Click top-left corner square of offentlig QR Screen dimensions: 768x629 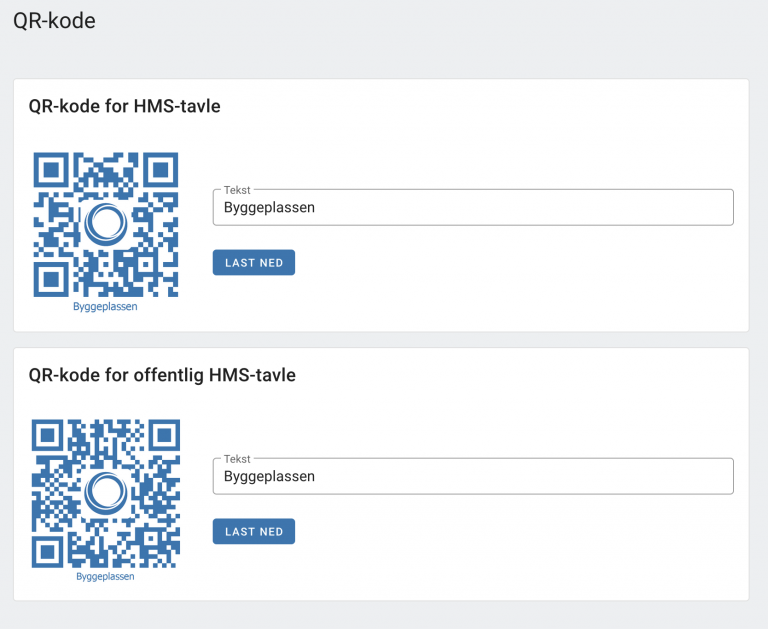48,436
